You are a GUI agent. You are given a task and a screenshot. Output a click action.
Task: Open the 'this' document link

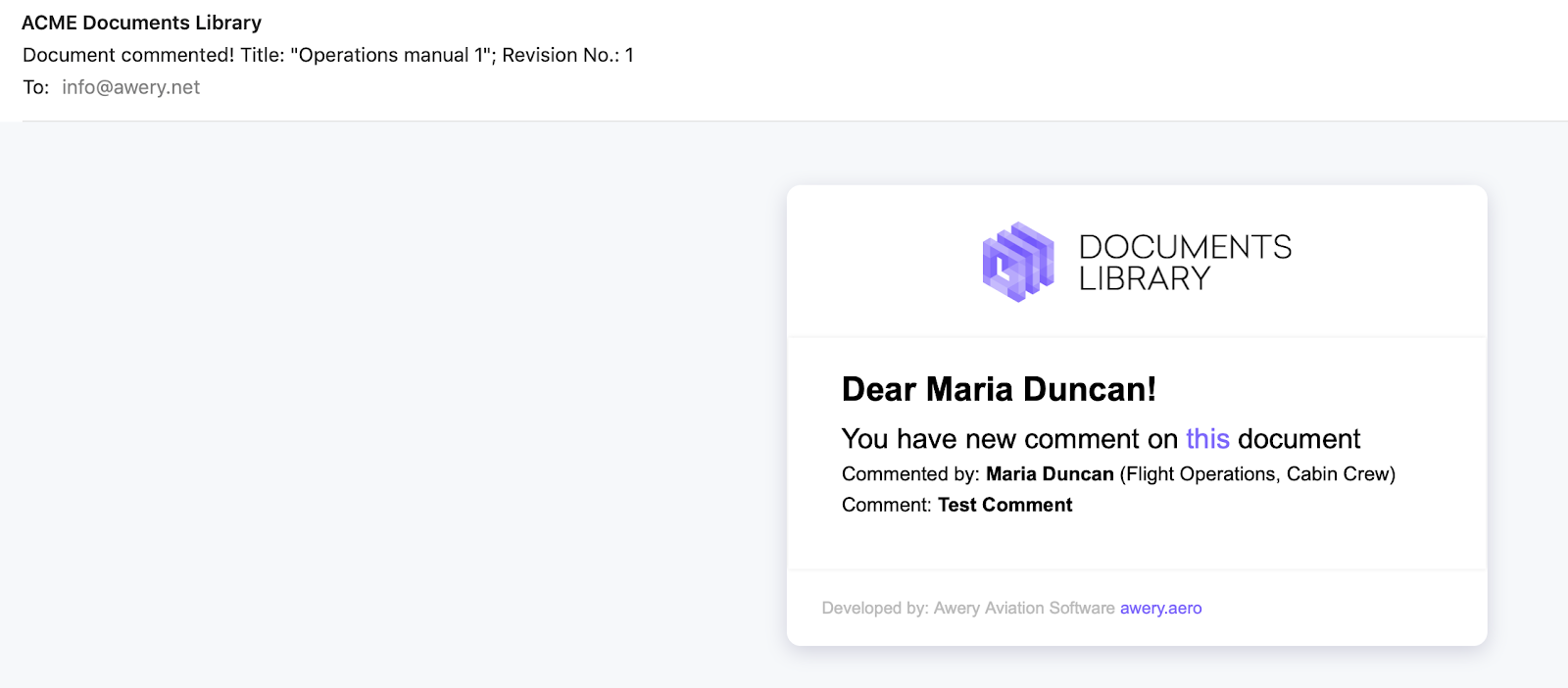click(1207, 438)
